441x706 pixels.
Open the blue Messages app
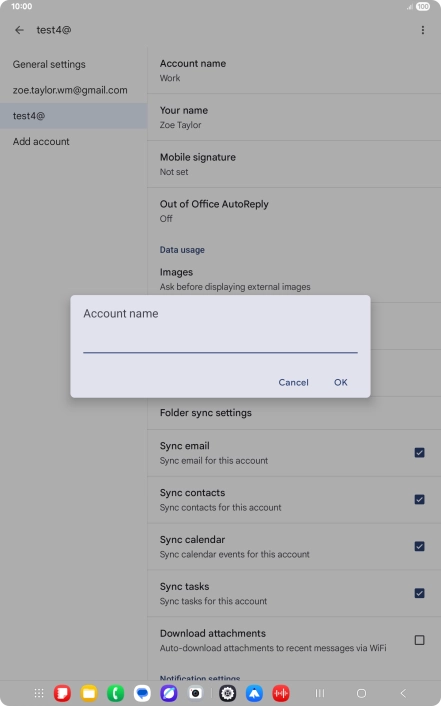point(142,693)
